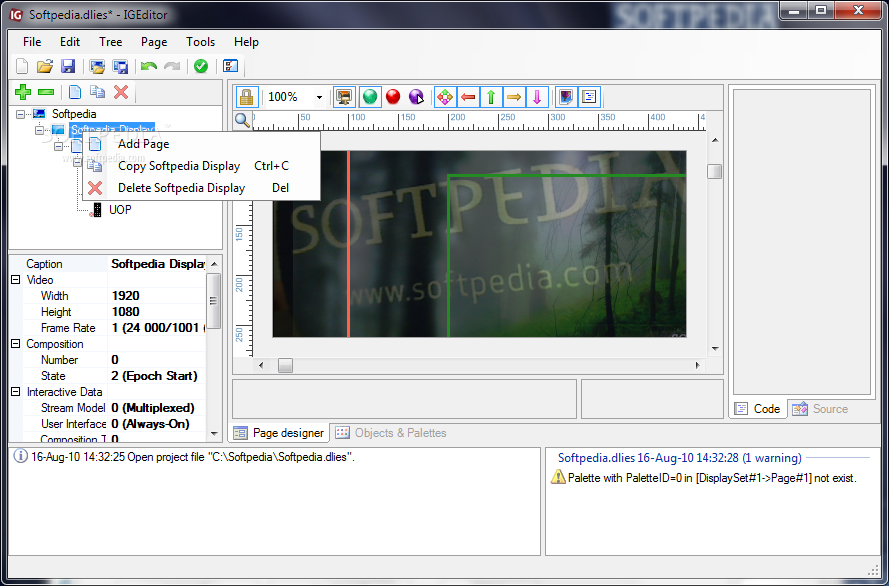
Task: Click the yellow right arrow icon
Action: (x=514, y=97)
